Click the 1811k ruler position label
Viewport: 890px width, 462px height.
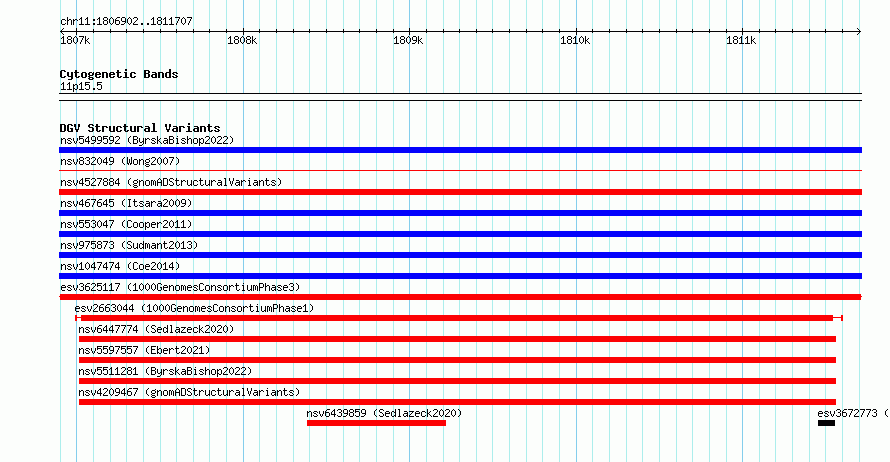click(741, 40)
